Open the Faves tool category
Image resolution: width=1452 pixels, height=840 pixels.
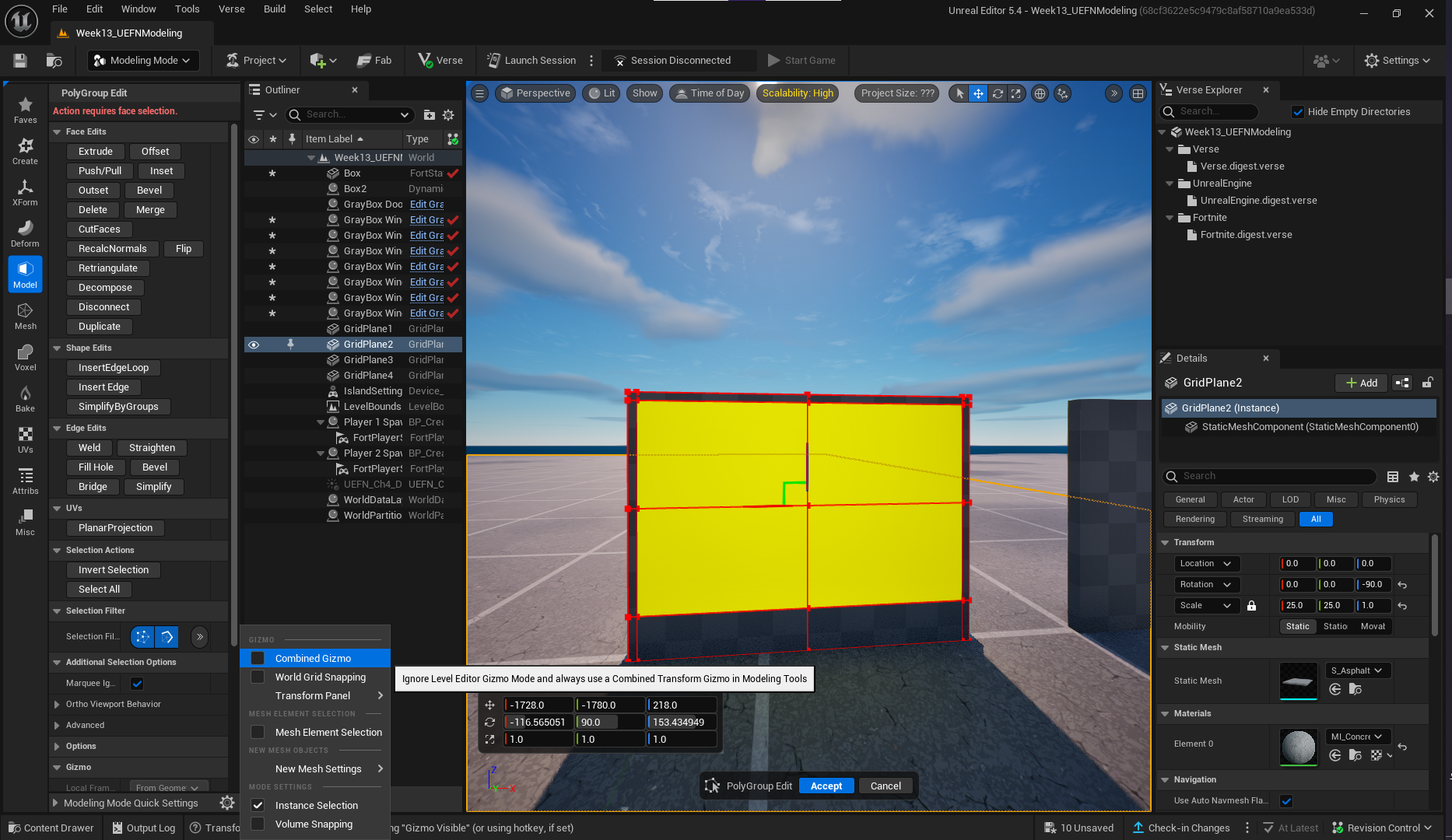tap(25, 110)
